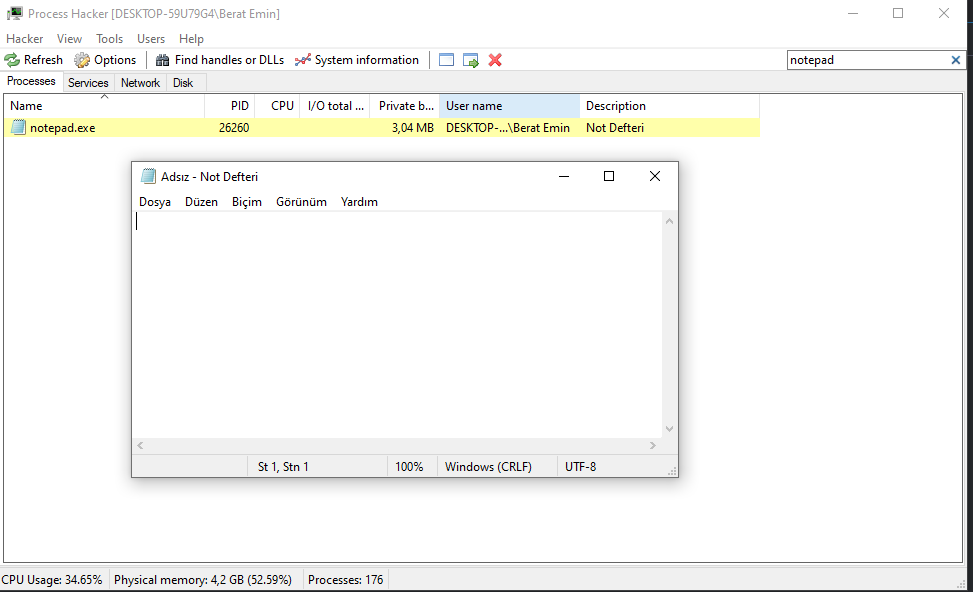Click UTF-8 encoding status entry
This screenshot has width=973, height=592.
pos(580,467)
